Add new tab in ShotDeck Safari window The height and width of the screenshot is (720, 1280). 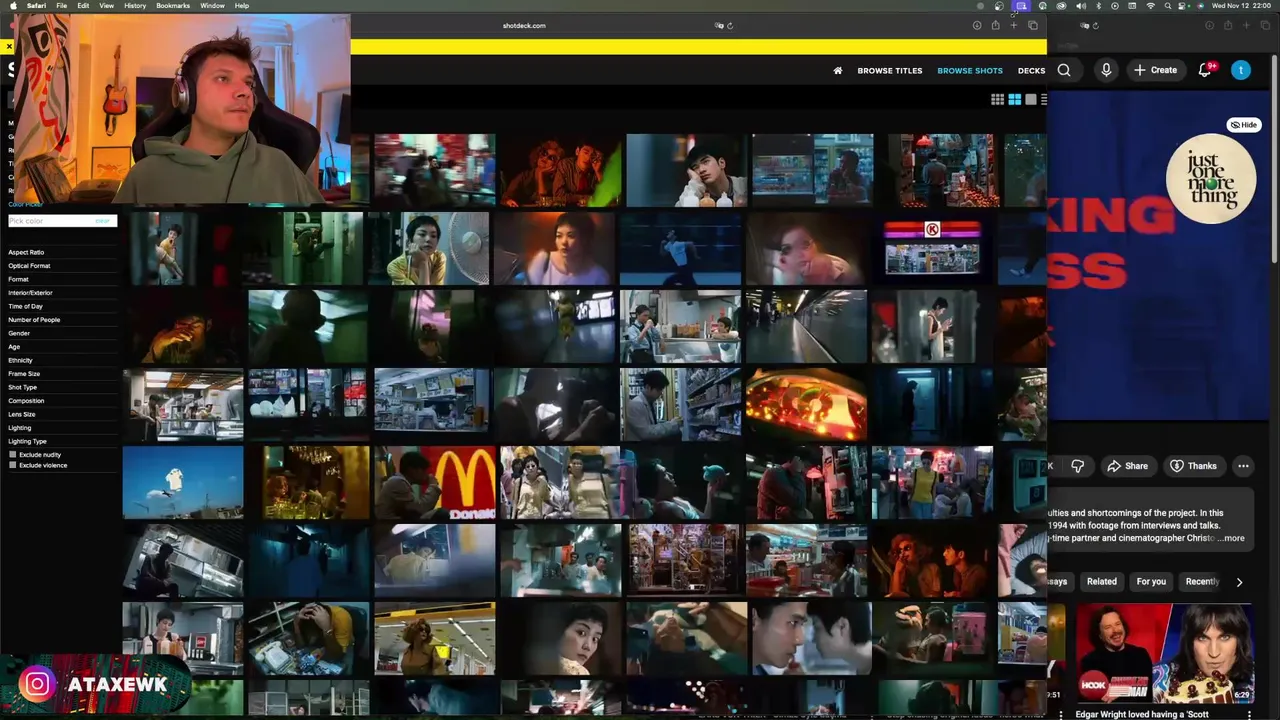(1014, 25)
